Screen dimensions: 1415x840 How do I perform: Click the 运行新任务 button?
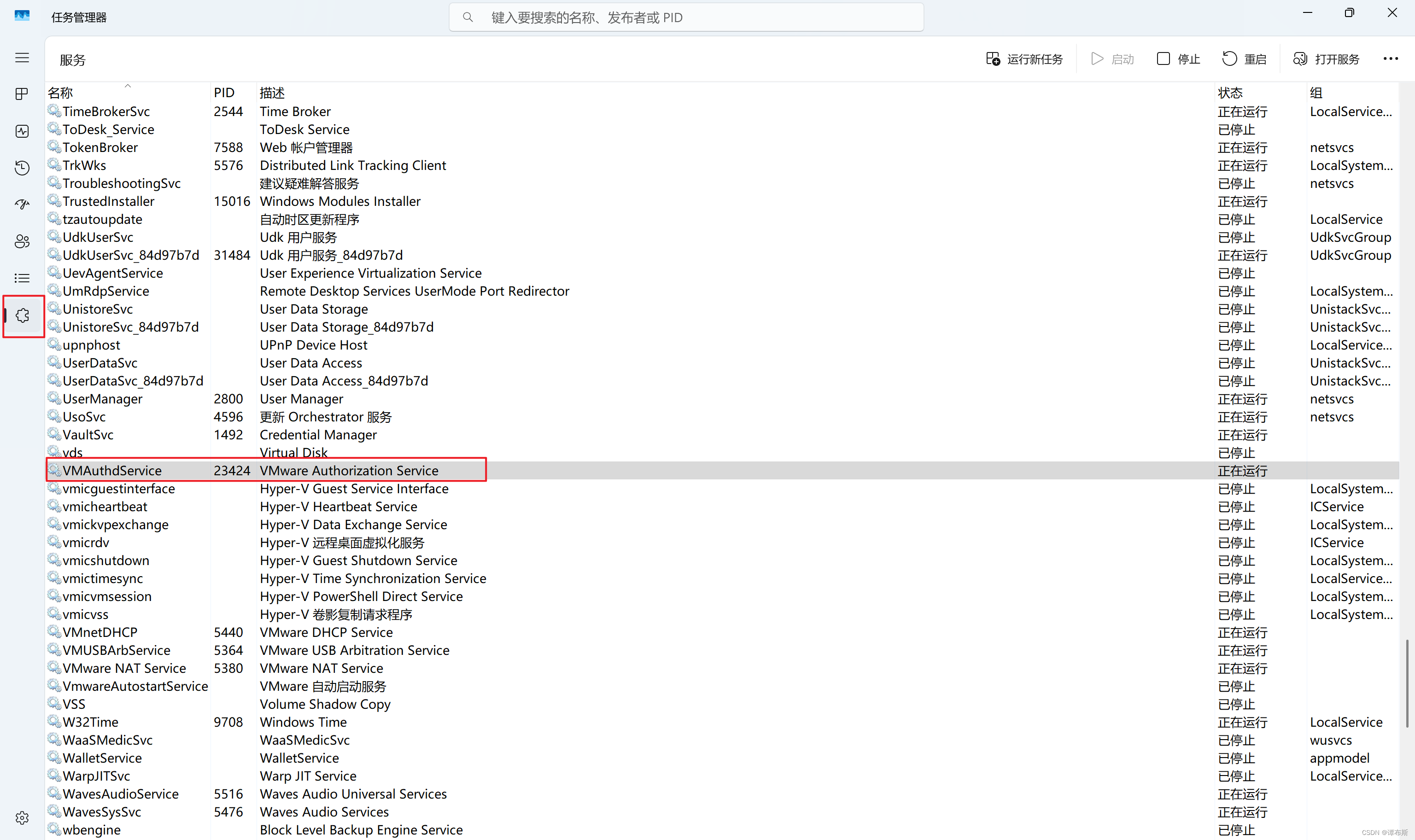[x=1024, y=59]
